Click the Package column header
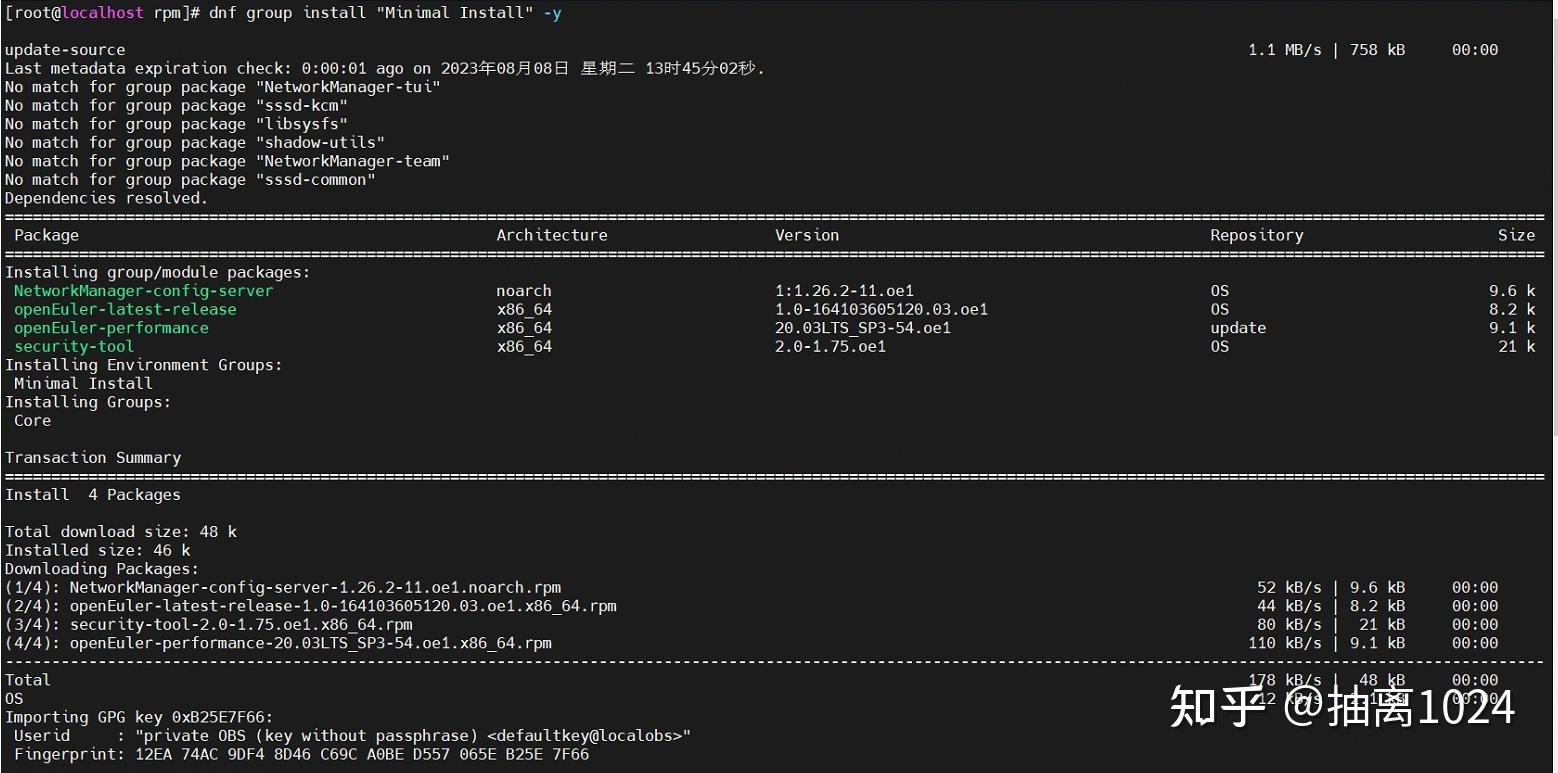The width and height of the screenshot is (1558, 773). (46, 235)
